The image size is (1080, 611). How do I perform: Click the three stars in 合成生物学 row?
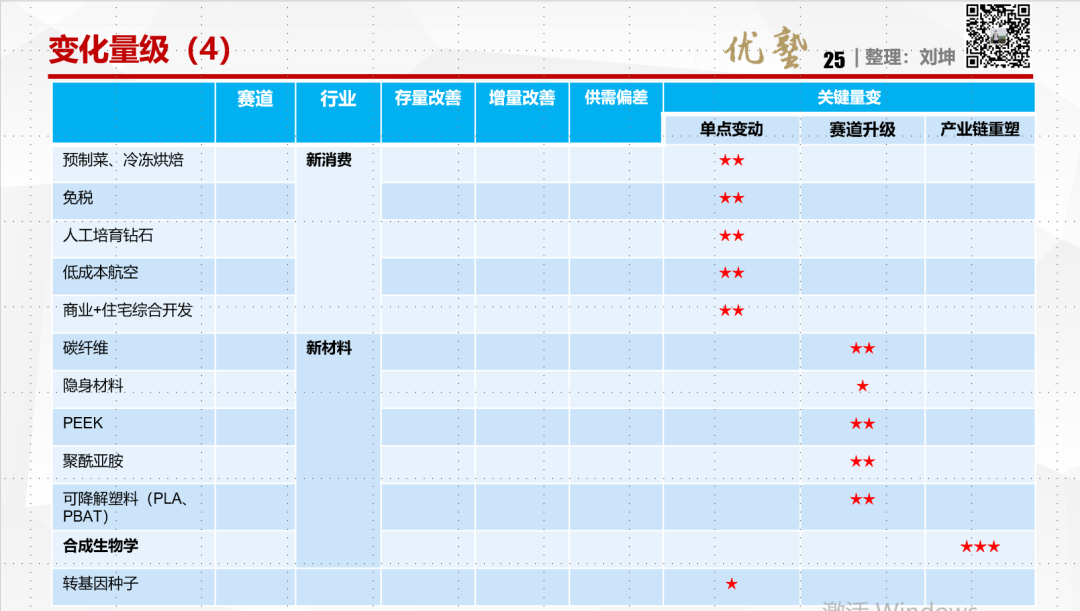(x=979, y=547)
